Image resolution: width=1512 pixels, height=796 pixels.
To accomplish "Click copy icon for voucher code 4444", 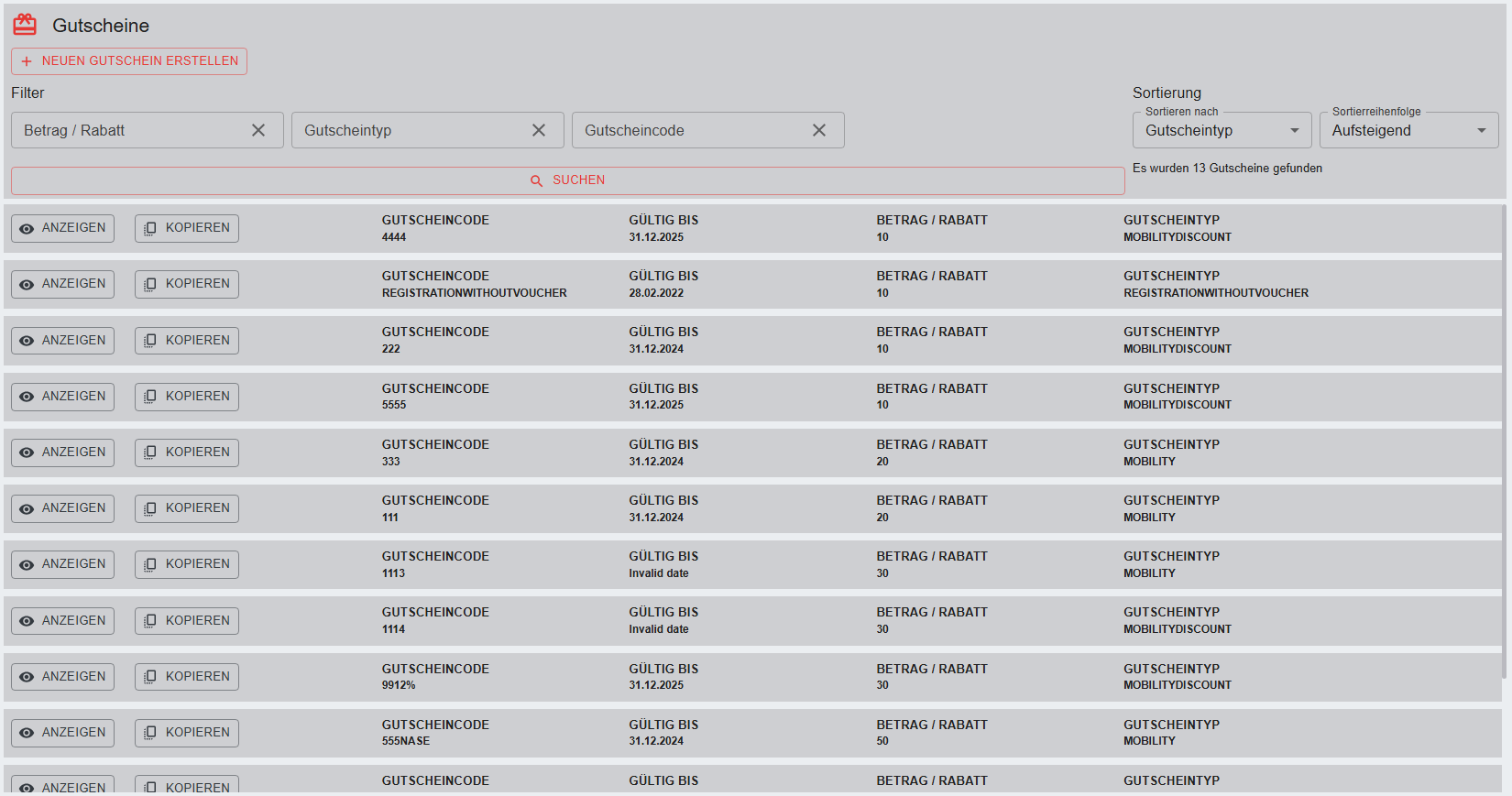I will coord(150,228).
